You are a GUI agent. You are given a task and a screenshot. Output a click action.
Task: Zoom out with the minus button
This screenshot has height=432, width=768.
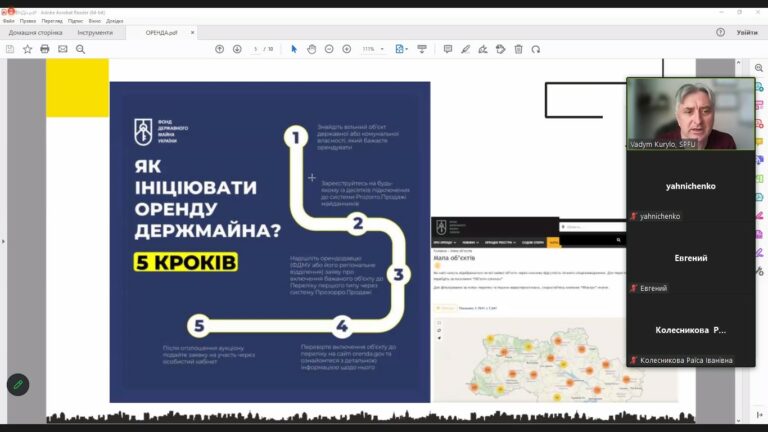click(329, 49)
